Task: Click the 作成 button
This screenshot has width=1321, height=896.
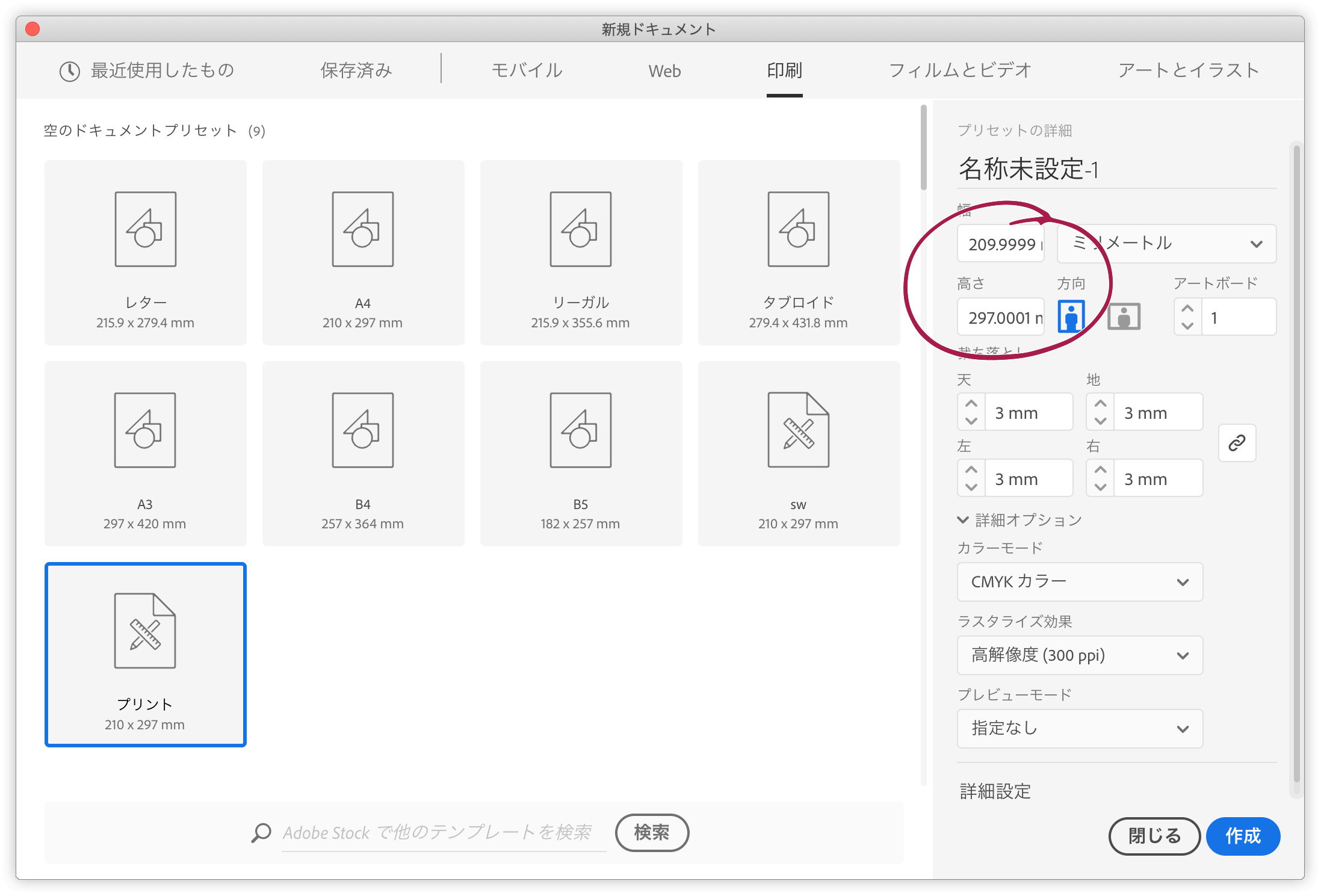Action: point(1243,836)
